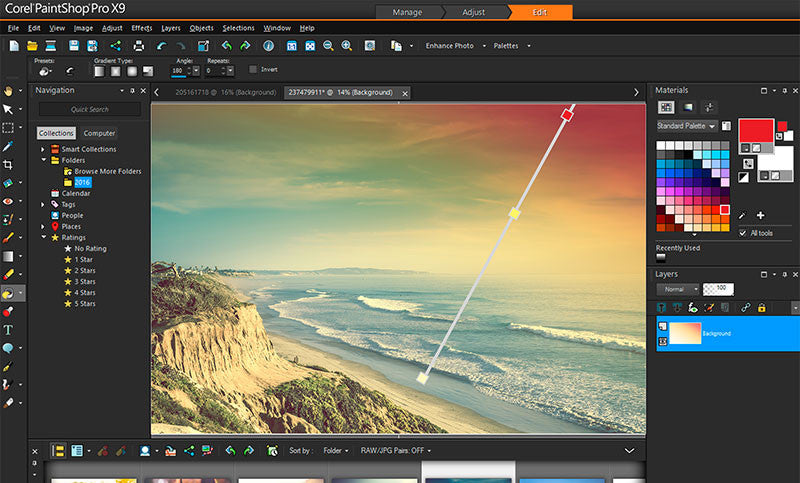
Task: Open the Effects menu
Action: coord(142,28)
